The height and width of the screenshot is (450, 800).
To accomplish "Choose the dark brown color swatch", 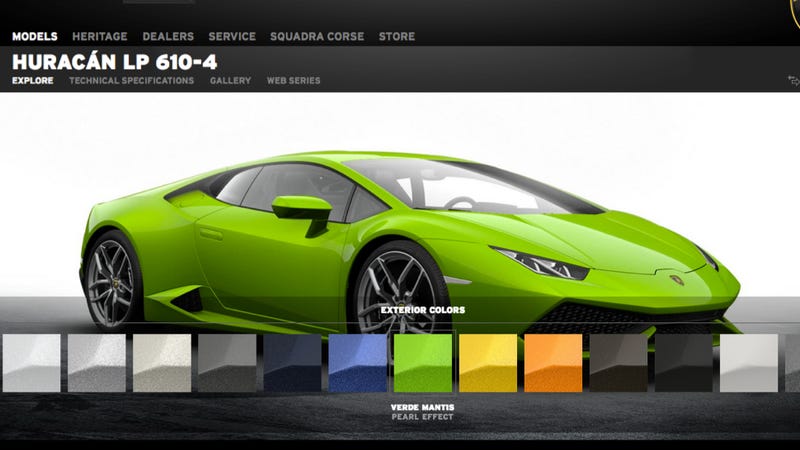I will click(618, 363).
